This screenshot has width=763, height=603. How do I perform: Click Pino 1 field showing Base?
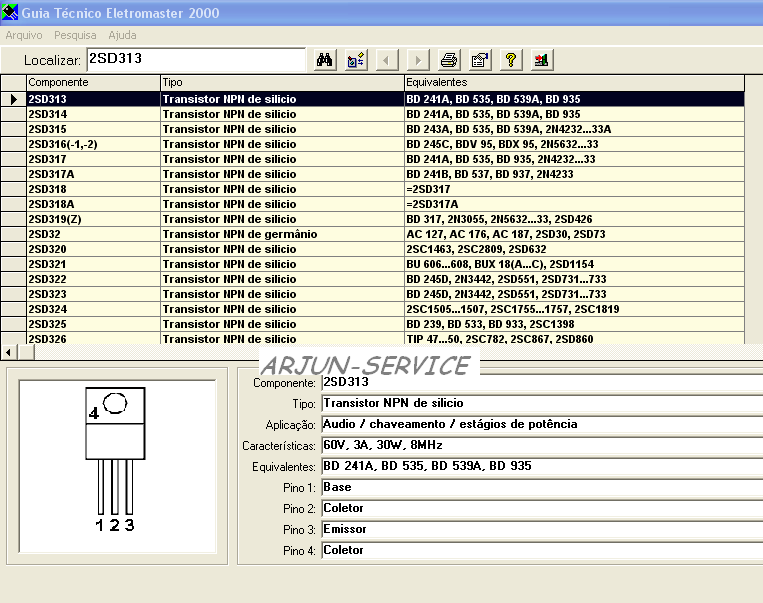point(542,487)
